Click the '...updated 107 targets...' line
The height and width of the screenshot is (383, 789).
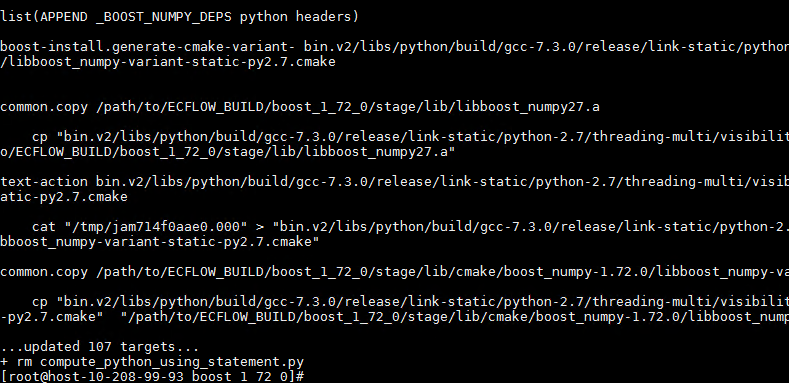(100, 347)
